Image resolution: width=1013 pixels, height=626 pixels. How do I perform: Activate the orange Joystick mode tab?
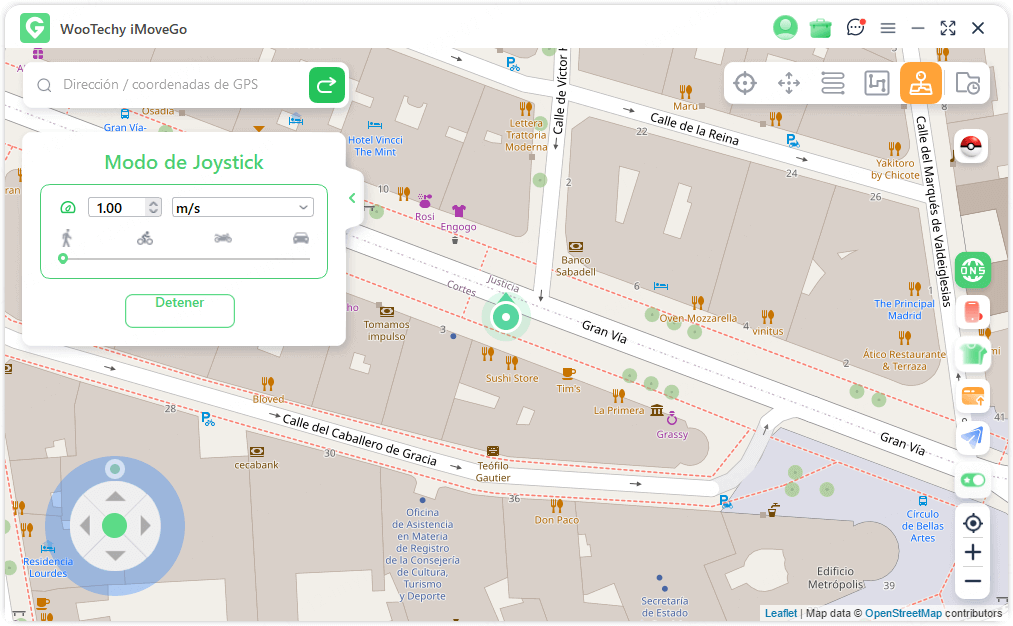pos(920,83)
